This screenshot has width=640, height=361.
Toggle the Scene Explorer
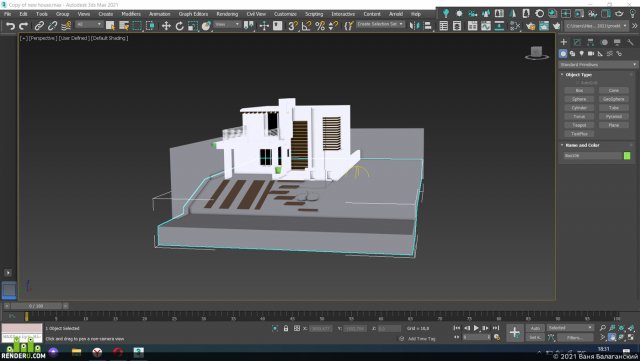coord(444,26)
